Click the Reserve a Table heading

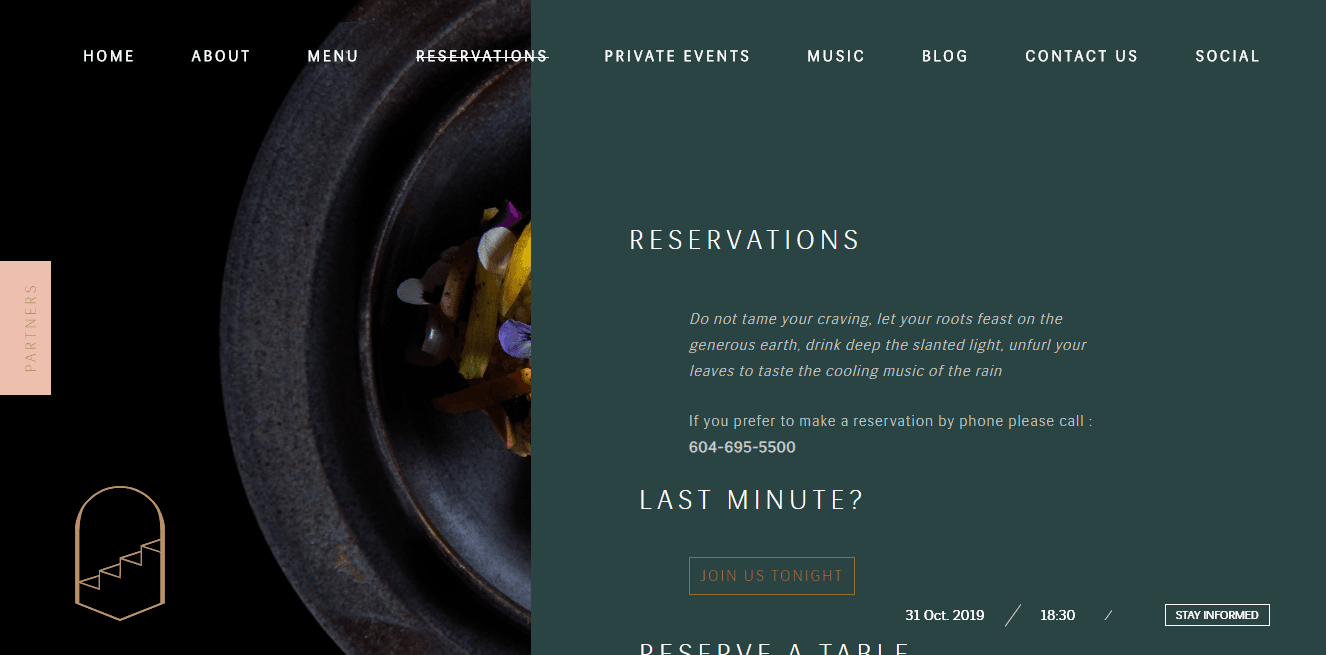point(775,648)
